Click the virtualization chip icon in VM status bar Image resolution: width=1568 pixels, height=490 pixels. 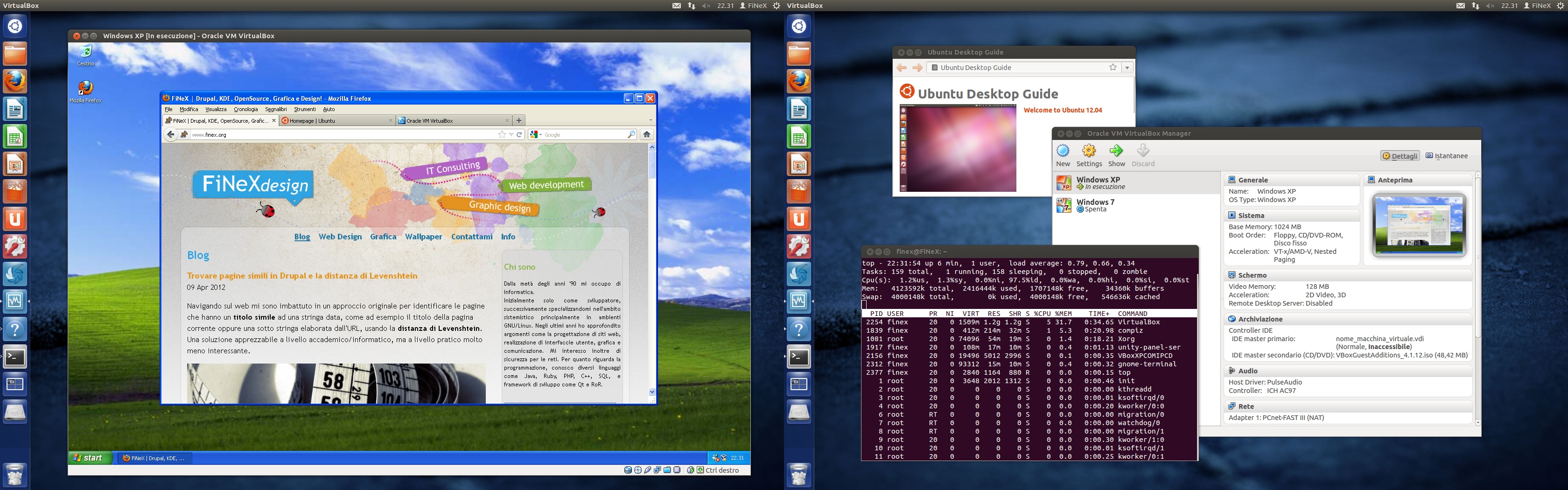point(677,470)
